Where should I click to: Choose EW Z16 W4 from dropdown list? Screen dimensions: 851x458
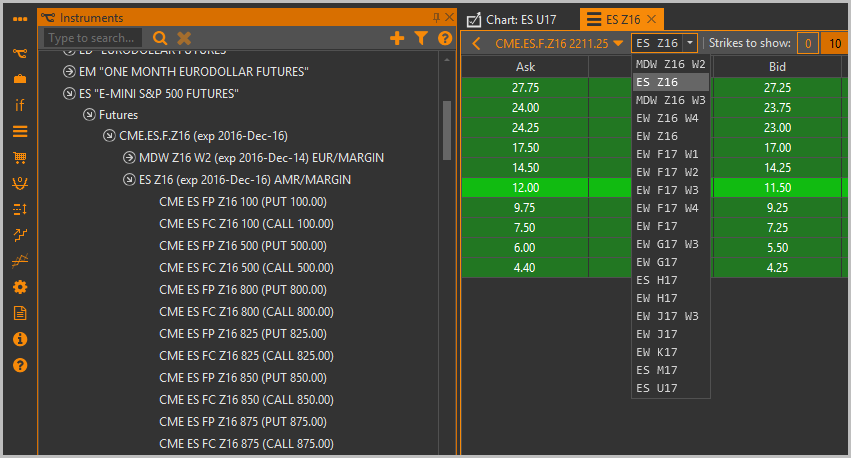pos(671,118)
